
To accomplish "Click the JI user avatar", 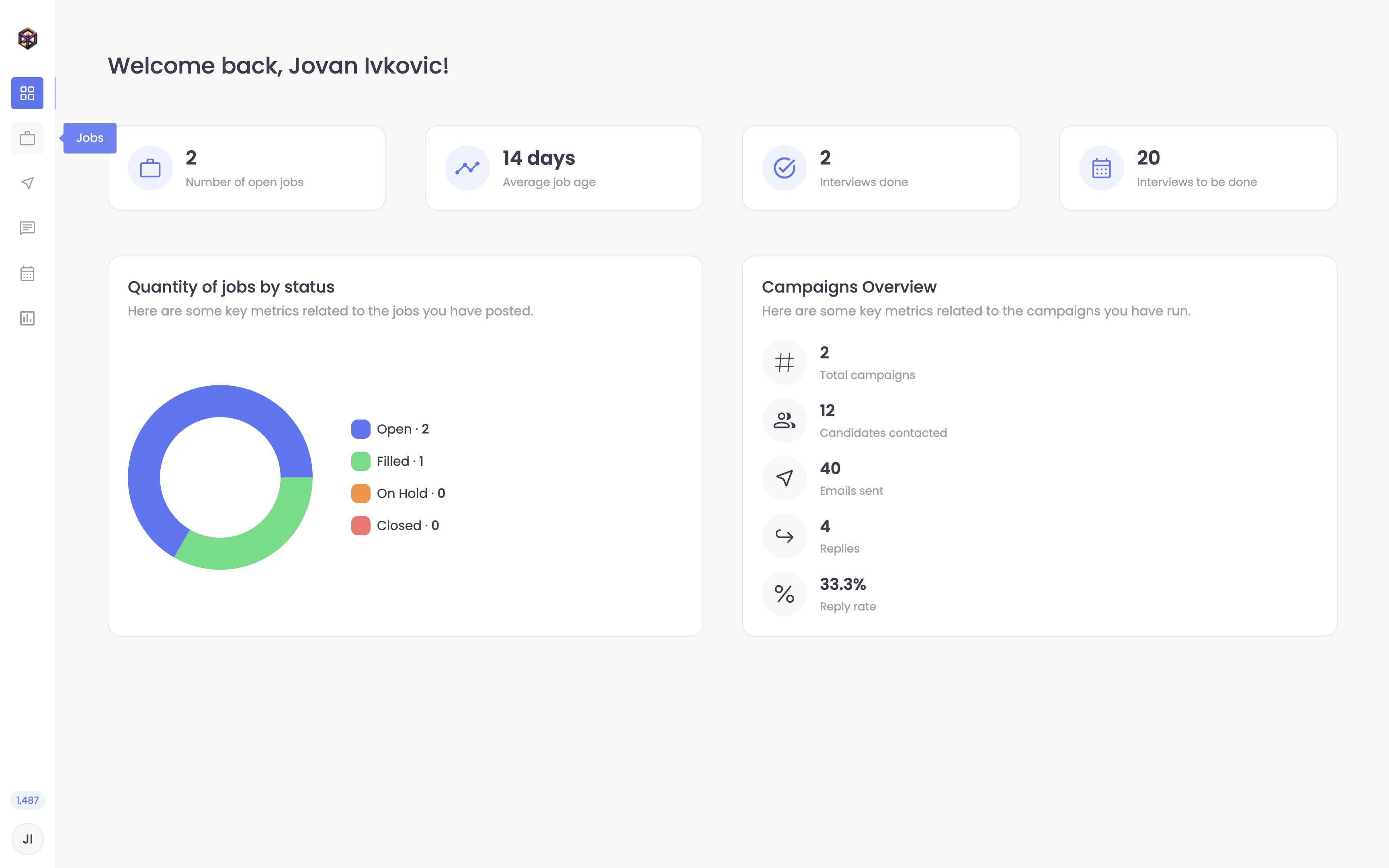I will point(28,839).
